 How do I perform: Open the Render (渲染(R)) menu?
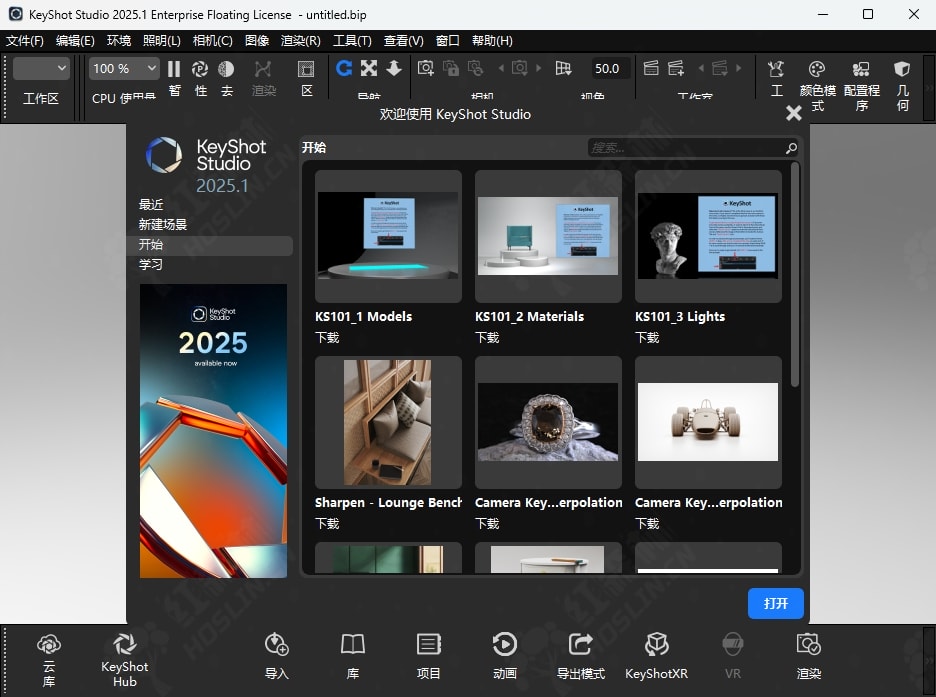[x=301, y=41]
